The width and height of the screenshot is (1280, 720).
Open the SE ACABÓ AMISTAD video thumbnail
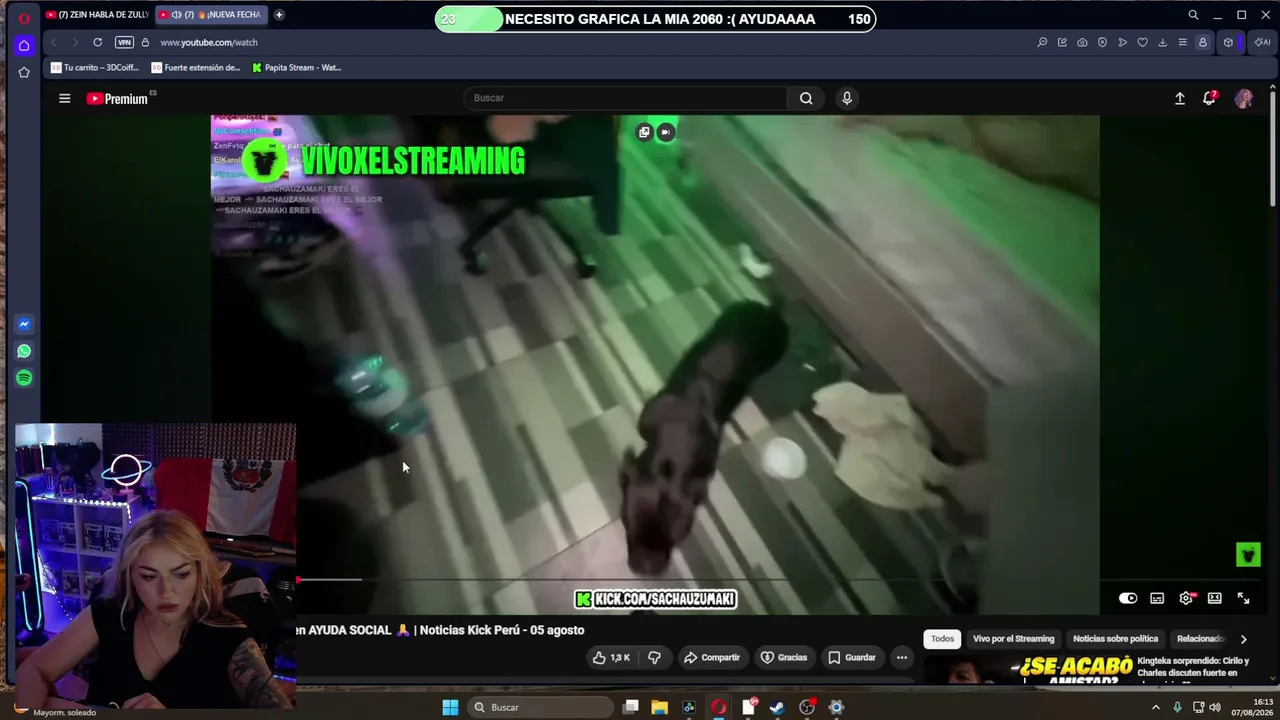[1028, 670]
